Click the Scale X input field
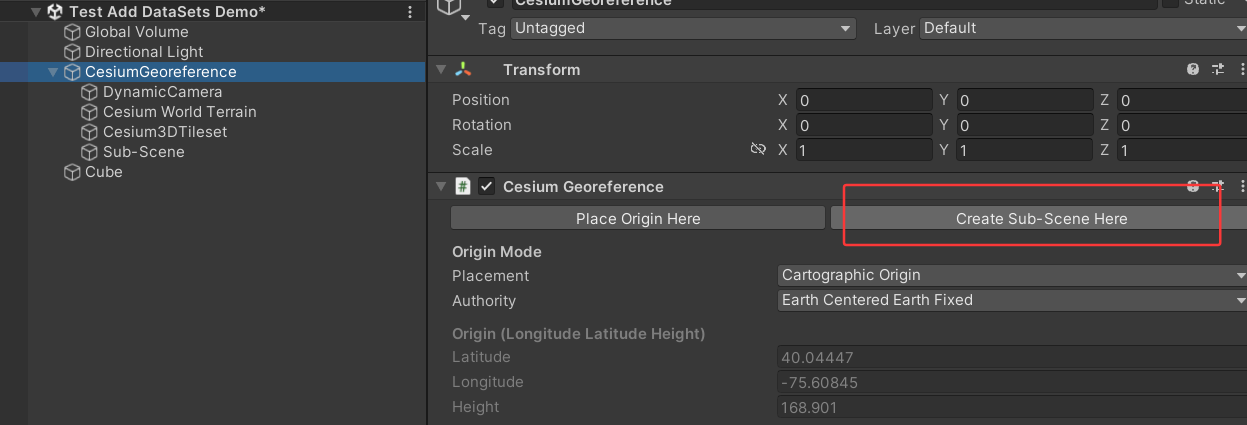This screenshot has height=425, width=1247. pyautogui.click(x=863, y=150)
